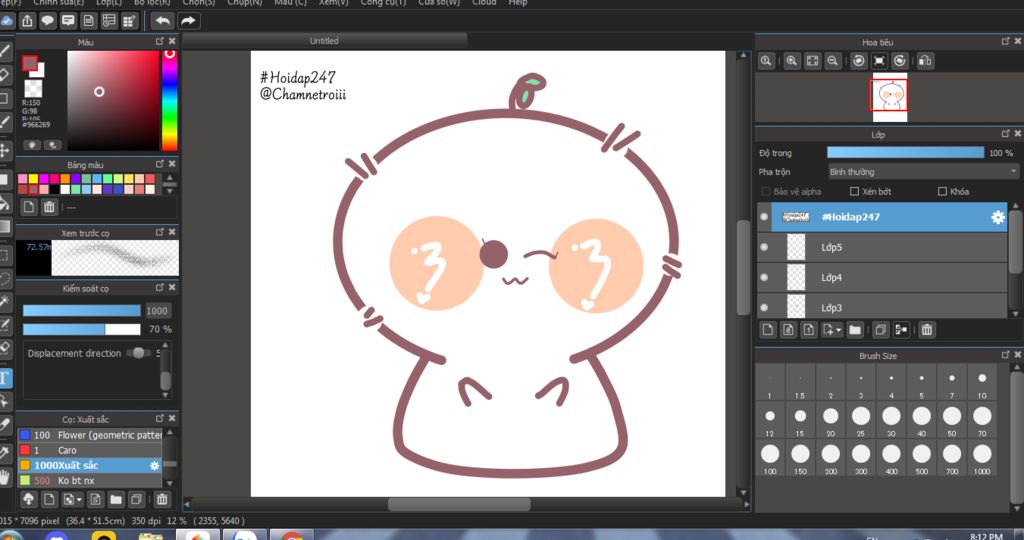
Task: Select the Lasso selection tool
Action: (x=4, y=279)
